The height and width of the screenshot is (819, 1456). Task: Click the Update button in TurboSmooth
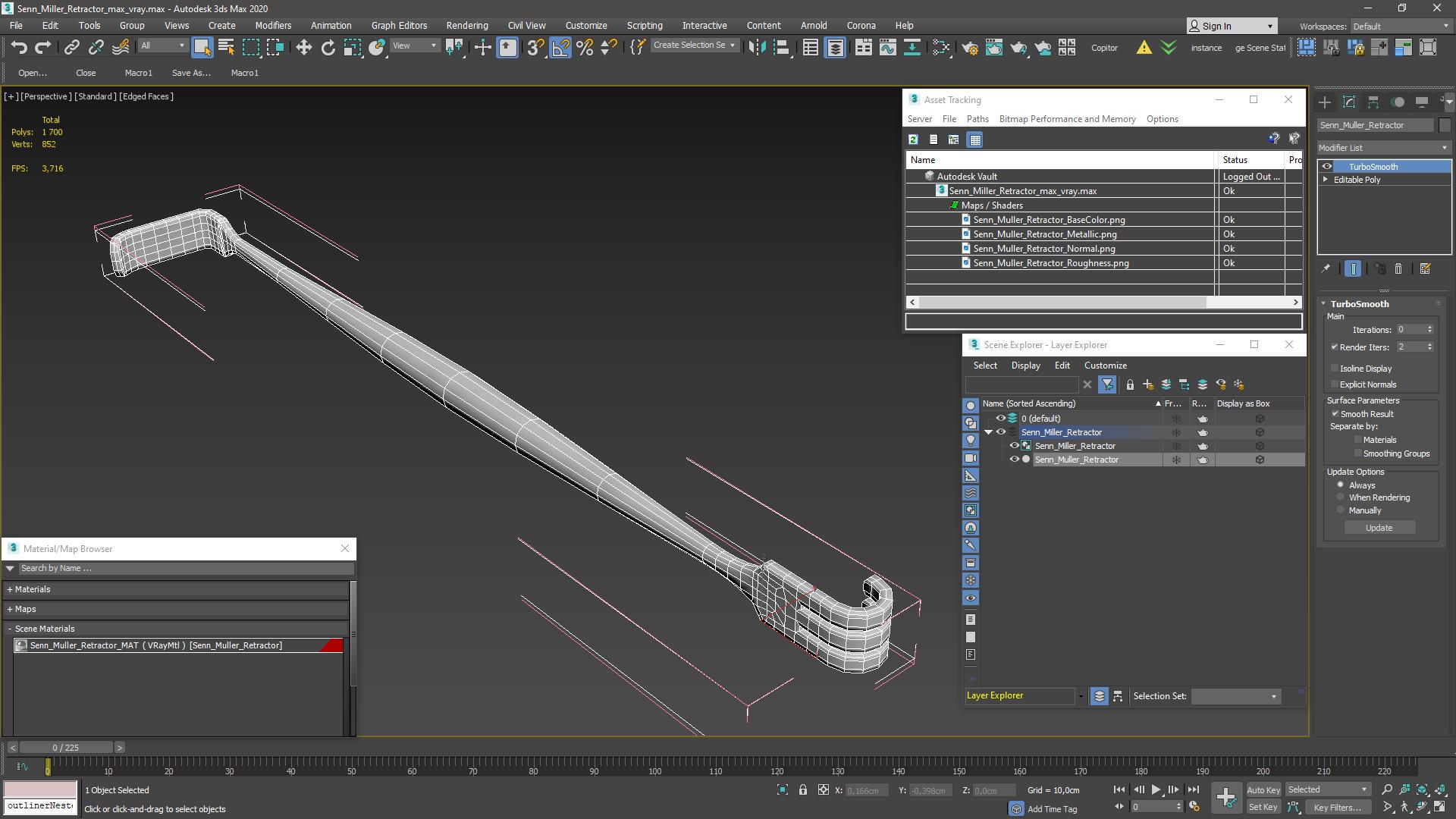point(1378,528)
